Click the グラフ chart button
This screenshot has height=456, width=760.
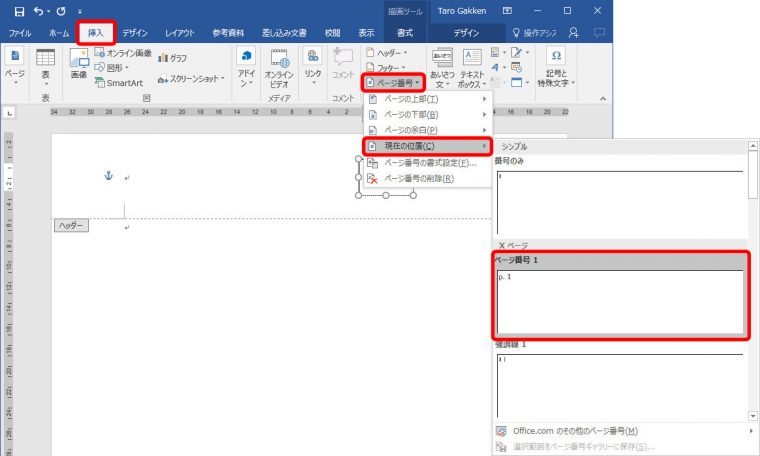tap(173, 58)
